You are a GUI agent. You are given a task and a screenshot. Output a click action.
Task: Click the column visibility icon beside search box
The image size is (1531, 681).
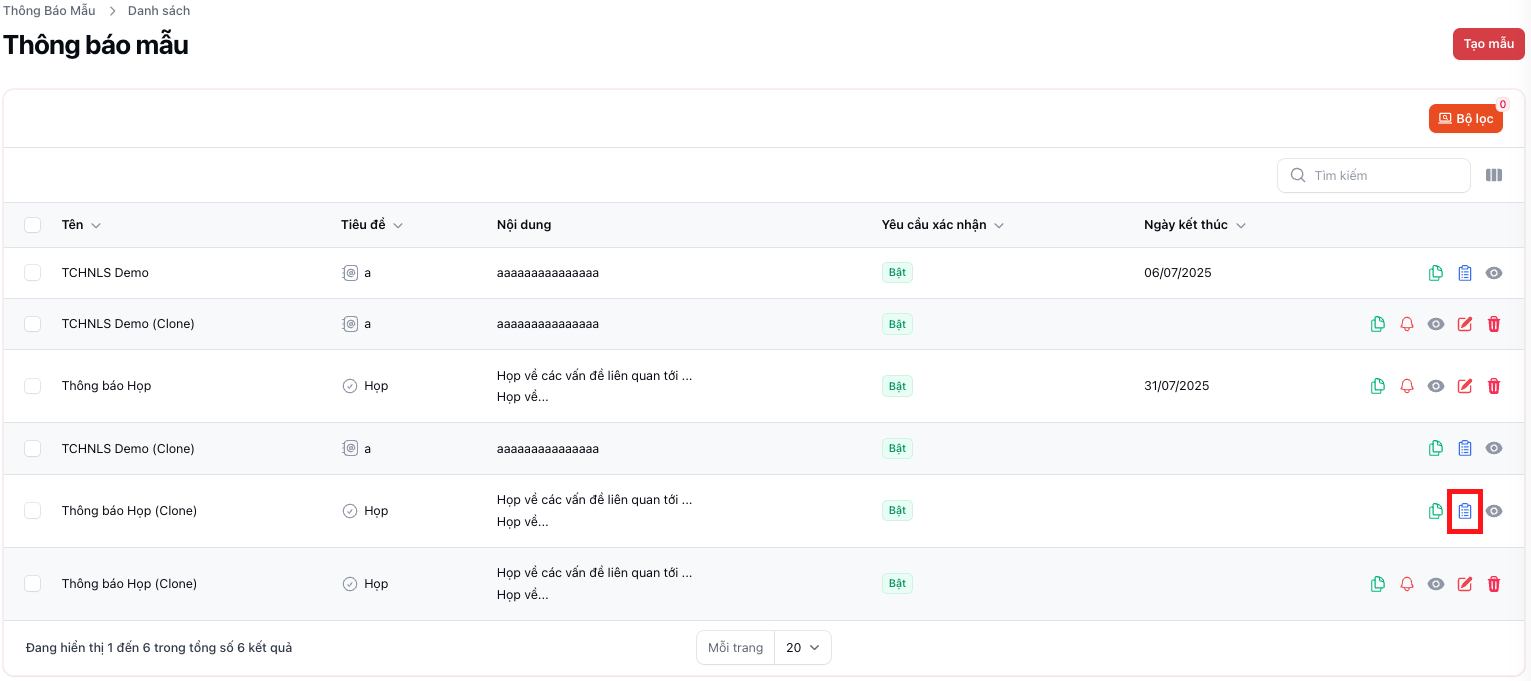[1493, 175]
